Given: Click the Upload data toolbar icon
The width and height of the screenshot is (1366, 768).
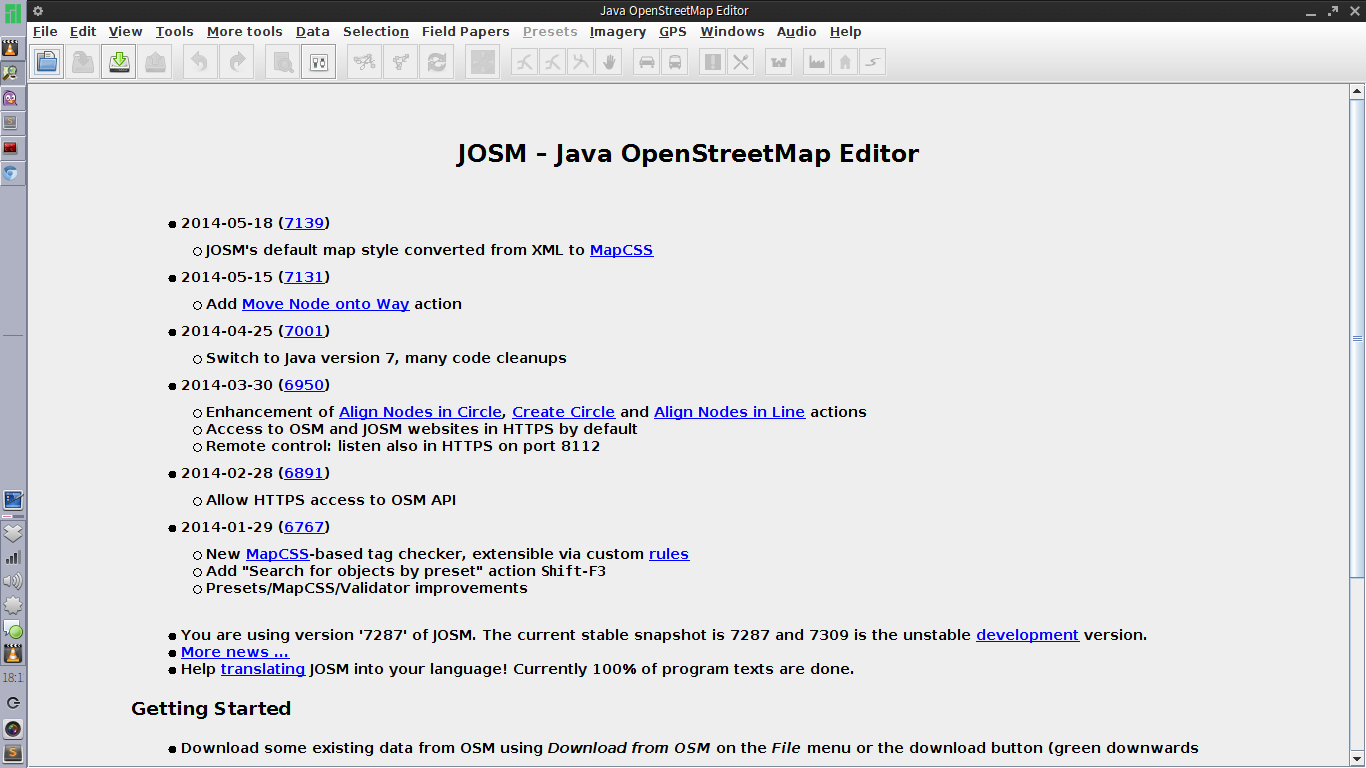Looking at the screenshot, I should click(155, 62).
